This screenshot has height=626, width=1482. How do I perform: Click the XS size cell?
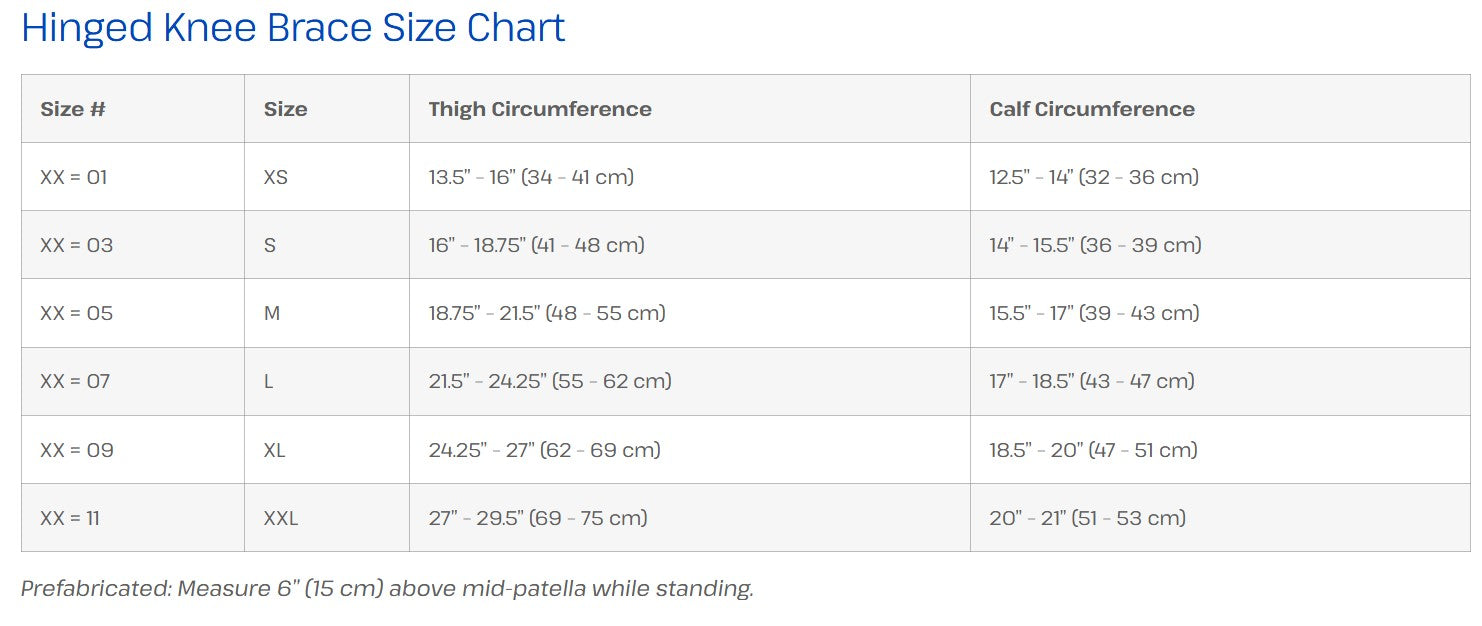click(276, 177)
